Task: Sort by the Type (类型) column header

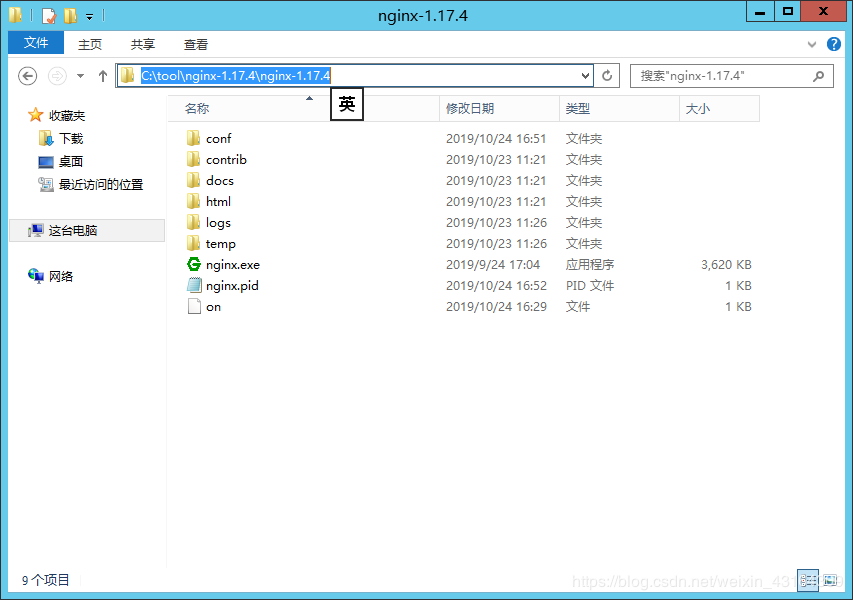Action: click(x=620, y=108)
